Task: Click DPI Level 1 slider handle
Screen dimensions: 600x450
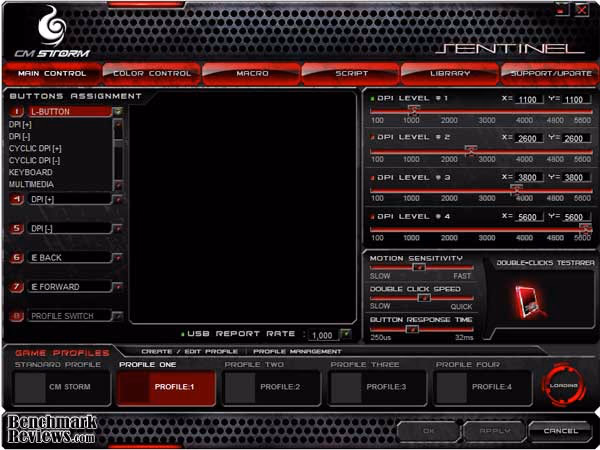Action: 414,111
